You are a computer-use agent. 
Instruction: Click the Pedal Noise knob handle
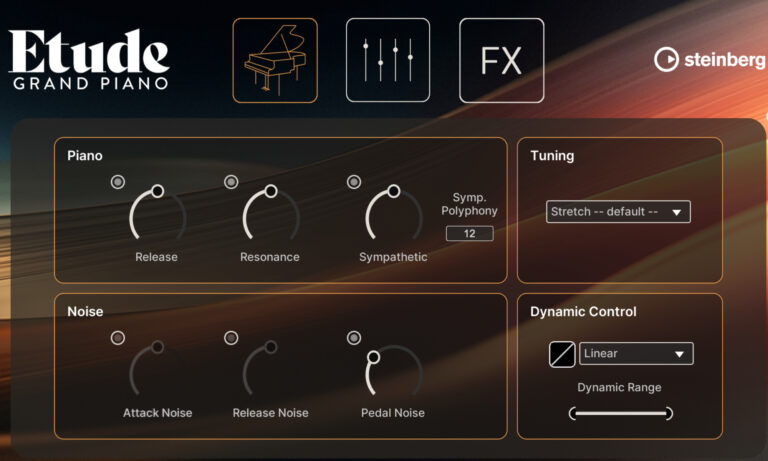(373, 357)
